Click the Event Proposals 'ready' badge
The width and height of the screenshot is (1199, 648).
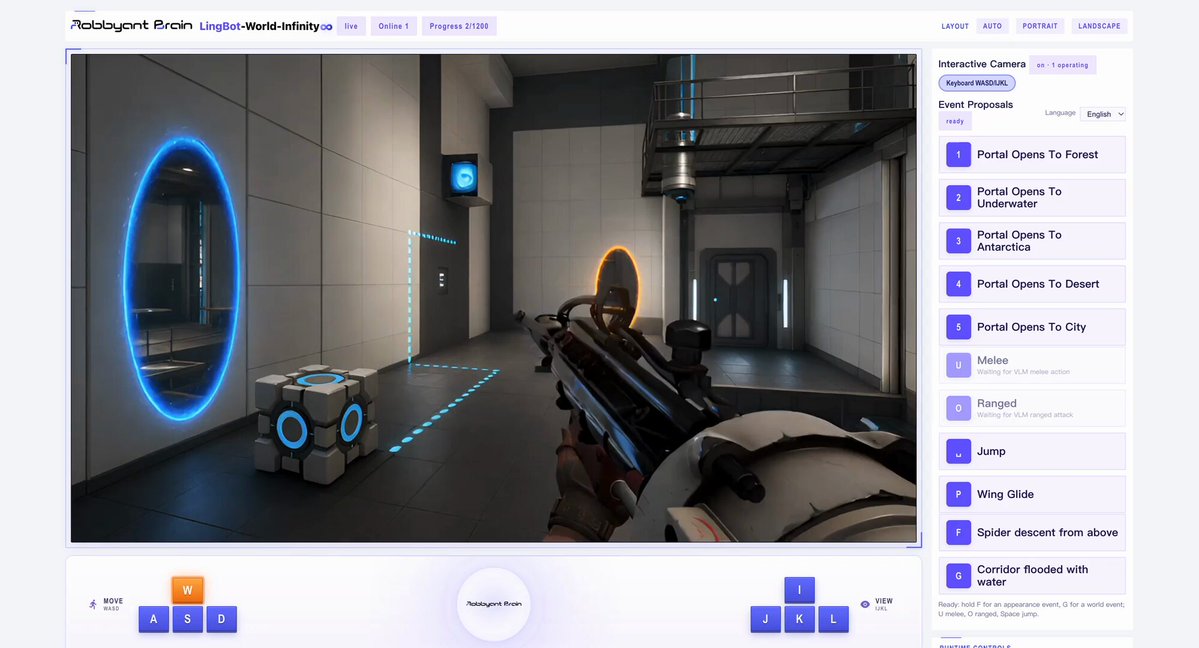pyautogui.click(x=955, y=121)
